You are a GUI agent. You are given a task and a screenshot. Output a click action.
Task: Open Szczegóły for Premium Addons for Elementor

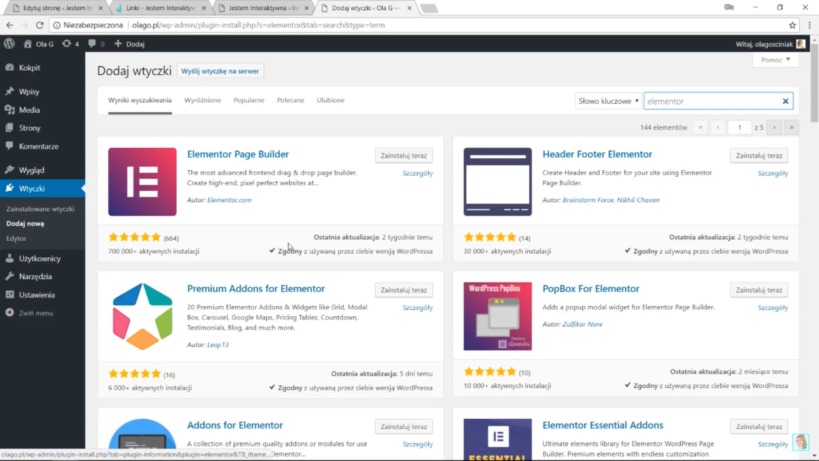pos(417,308)
